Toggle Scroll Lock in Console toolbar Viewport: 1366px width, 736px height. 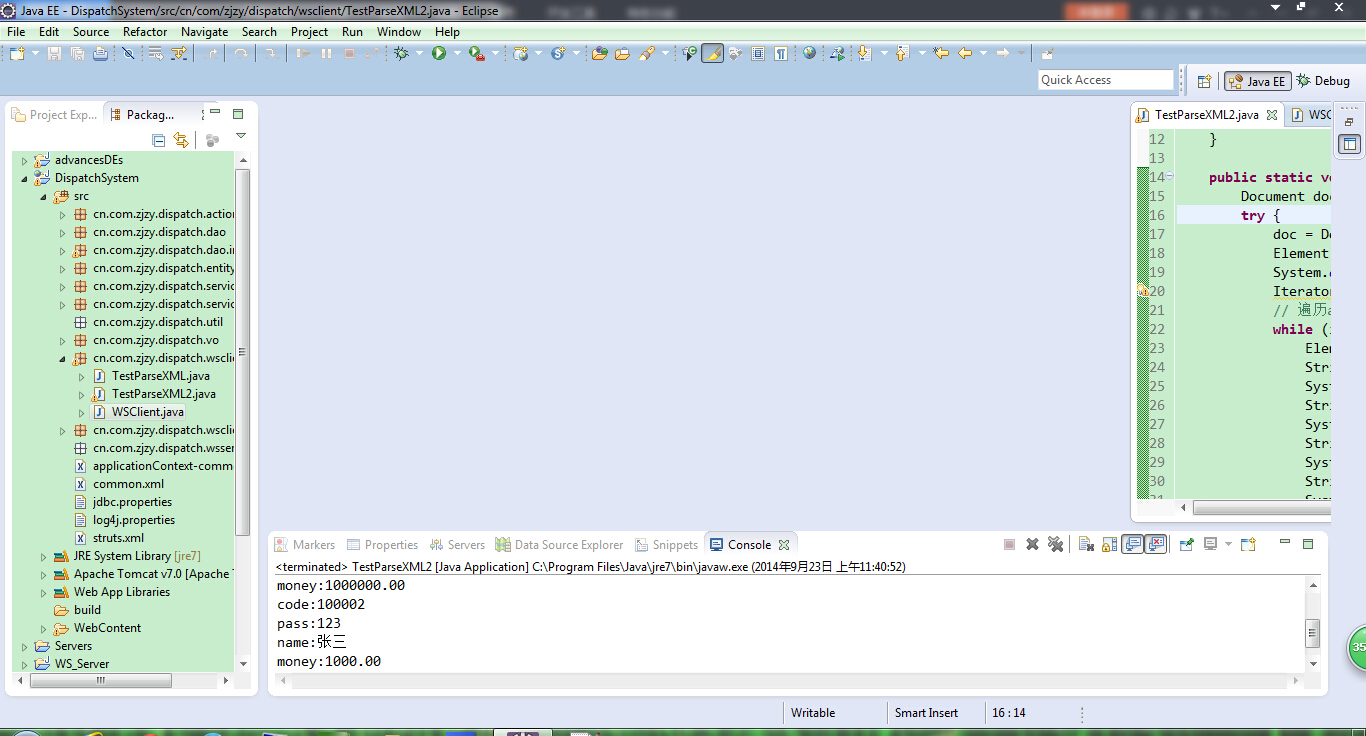pyautogui.click(x=1109, y=545)
